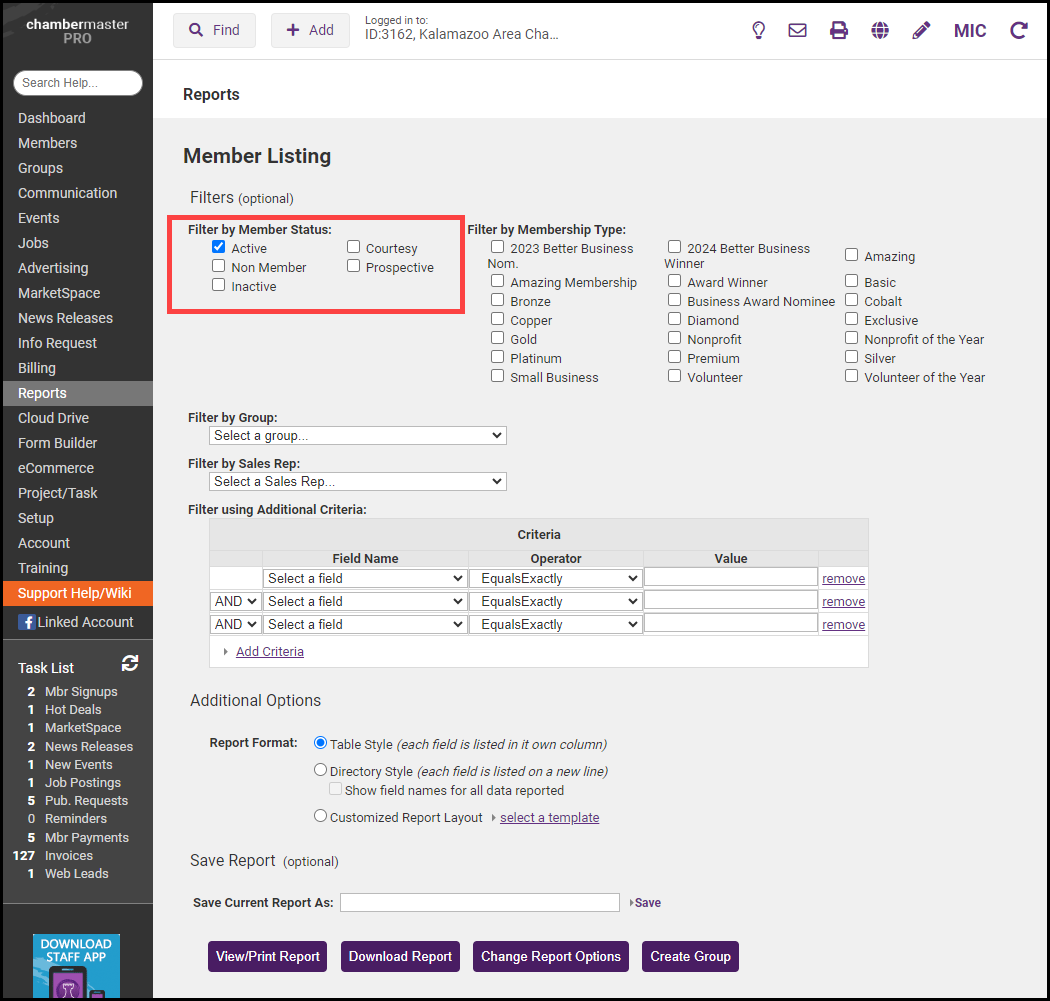The width and height of the screenshot is (1050, 1001).
Task: Enable the Prospective status checkbox
Action: coord(354,266)
